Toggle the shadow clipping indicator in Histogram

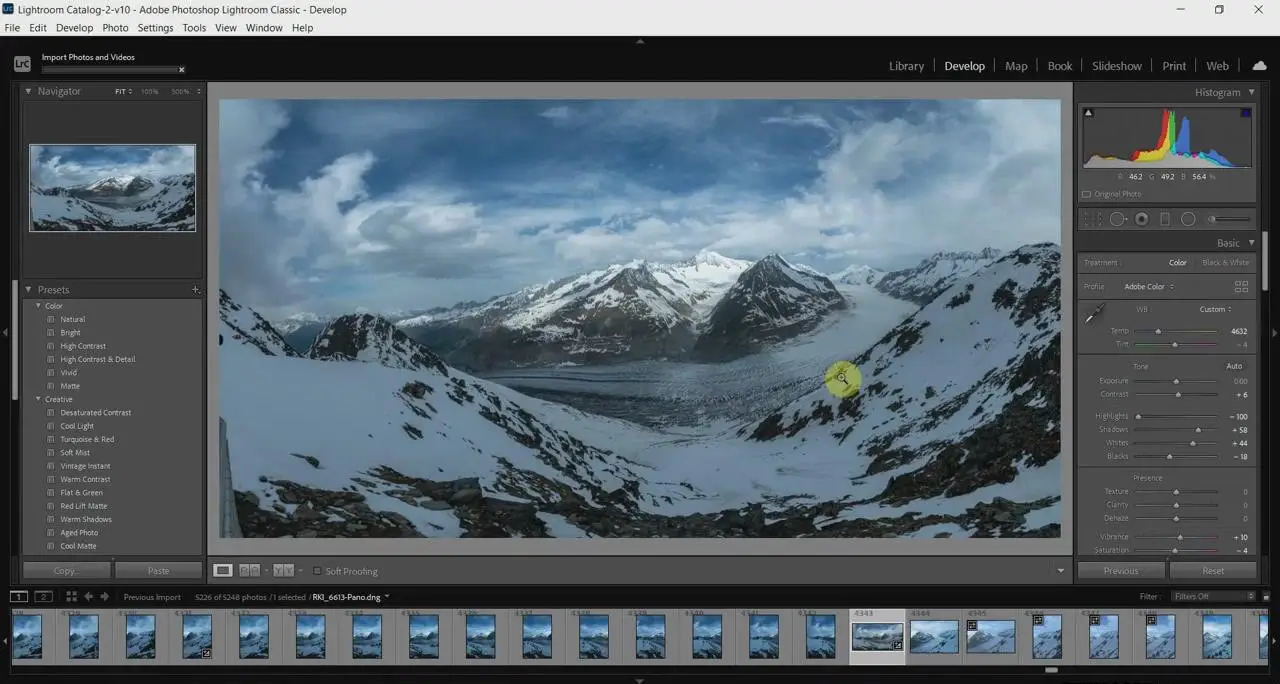[x=1089, y=112]
